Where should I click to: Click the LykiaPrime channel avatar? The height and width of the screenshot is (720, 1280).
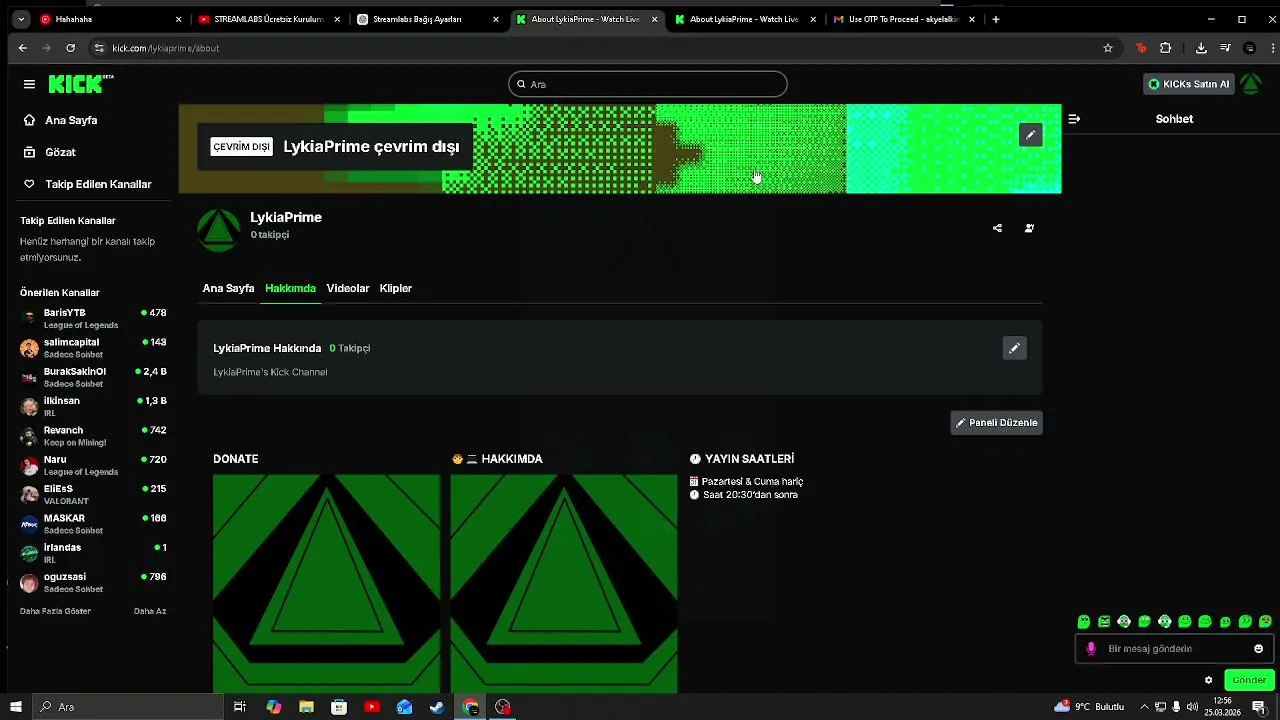click(218, 230)
